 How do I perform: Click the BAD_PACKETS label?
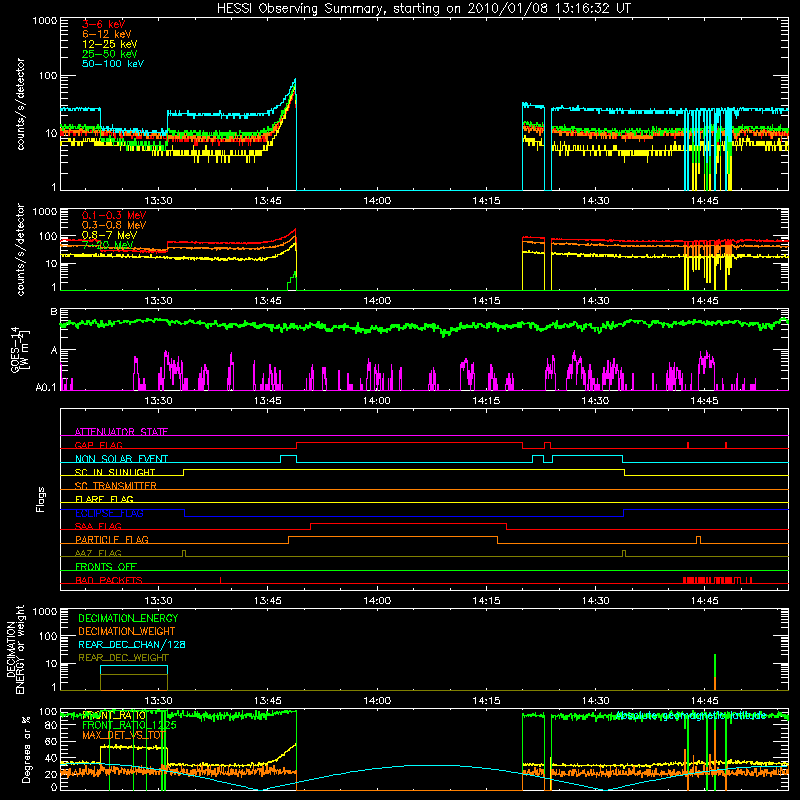(109, 580)
